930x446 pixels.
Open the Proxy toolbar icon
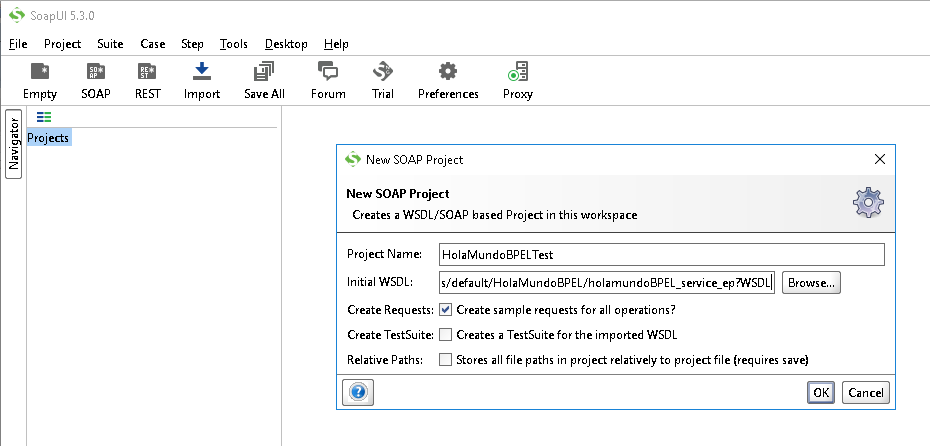(x=518, y=81)
